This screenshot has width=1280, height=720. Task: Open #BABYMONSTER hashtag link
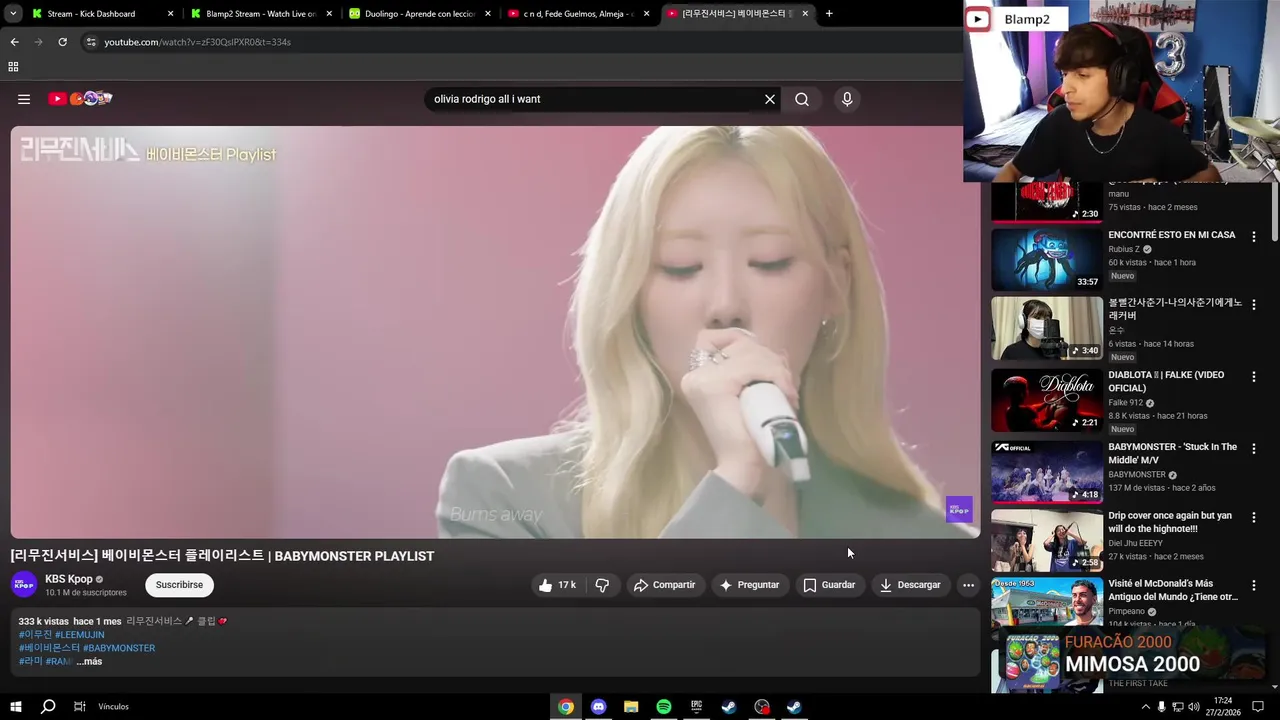(119, 648)
